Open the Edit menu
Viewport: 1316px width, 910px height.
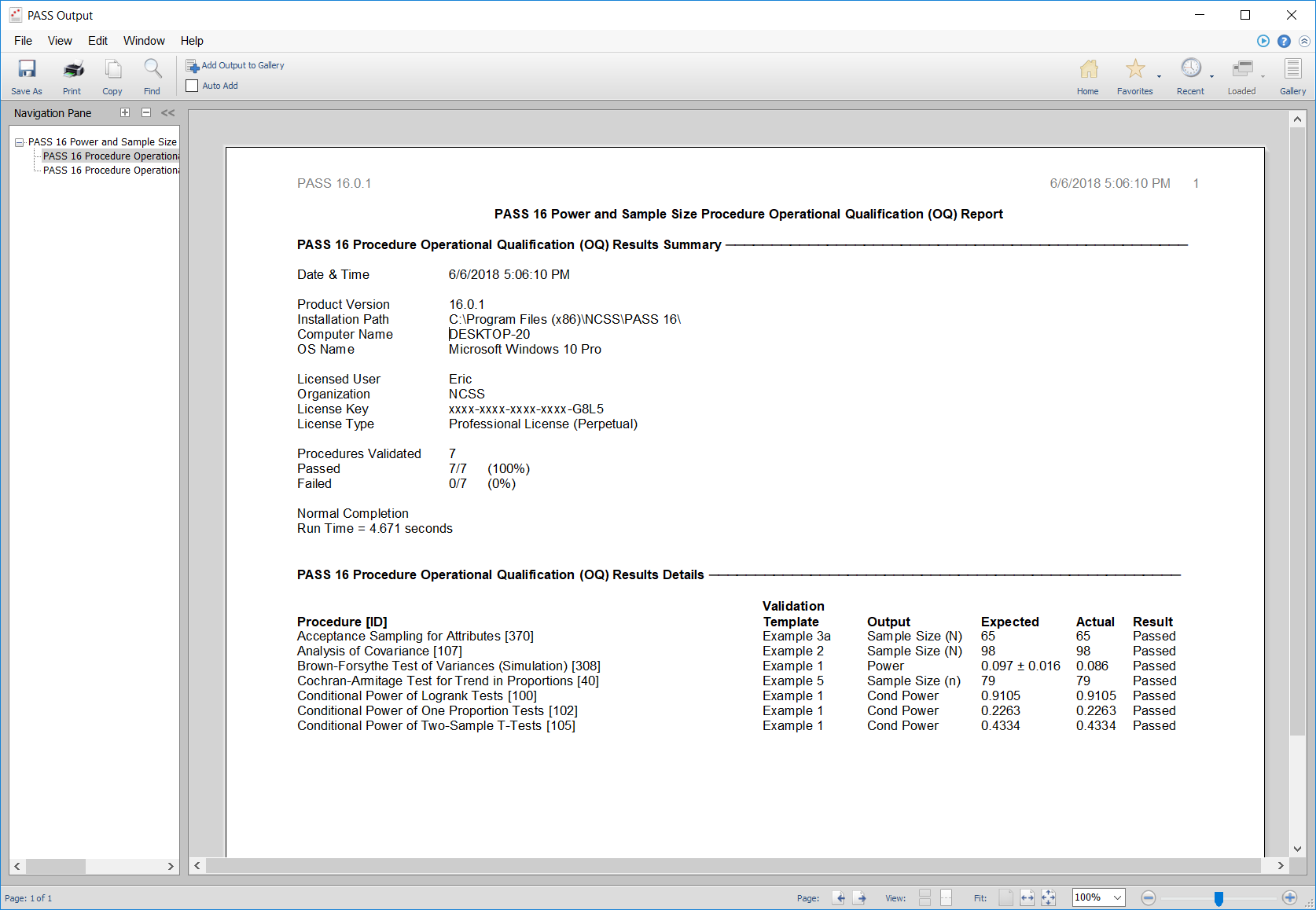pyautogui.click(x=97, y=41)
